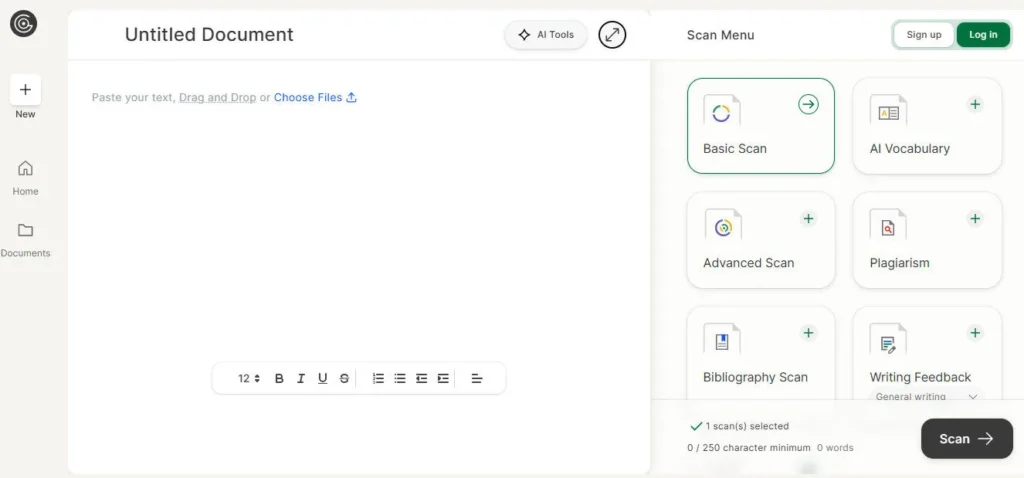
Task: Click the Advanced Scan document icon
Action: click(x=722, y=226)
